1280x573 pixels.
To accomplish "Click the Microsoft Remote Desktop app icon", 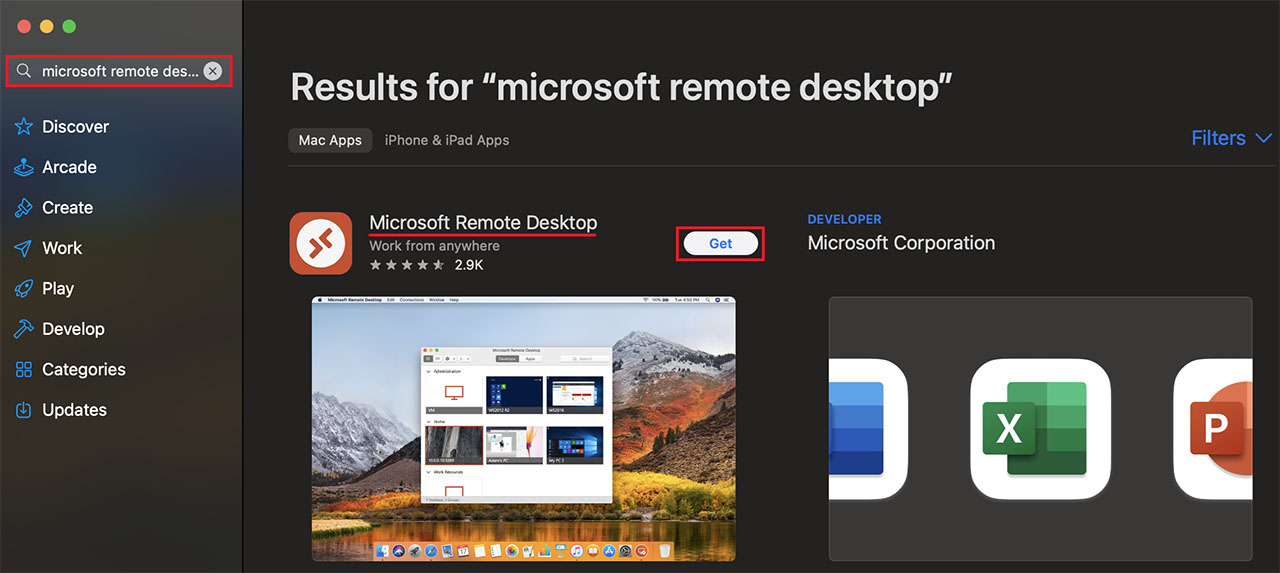I will pyautogui.click(x=321, y=243).
